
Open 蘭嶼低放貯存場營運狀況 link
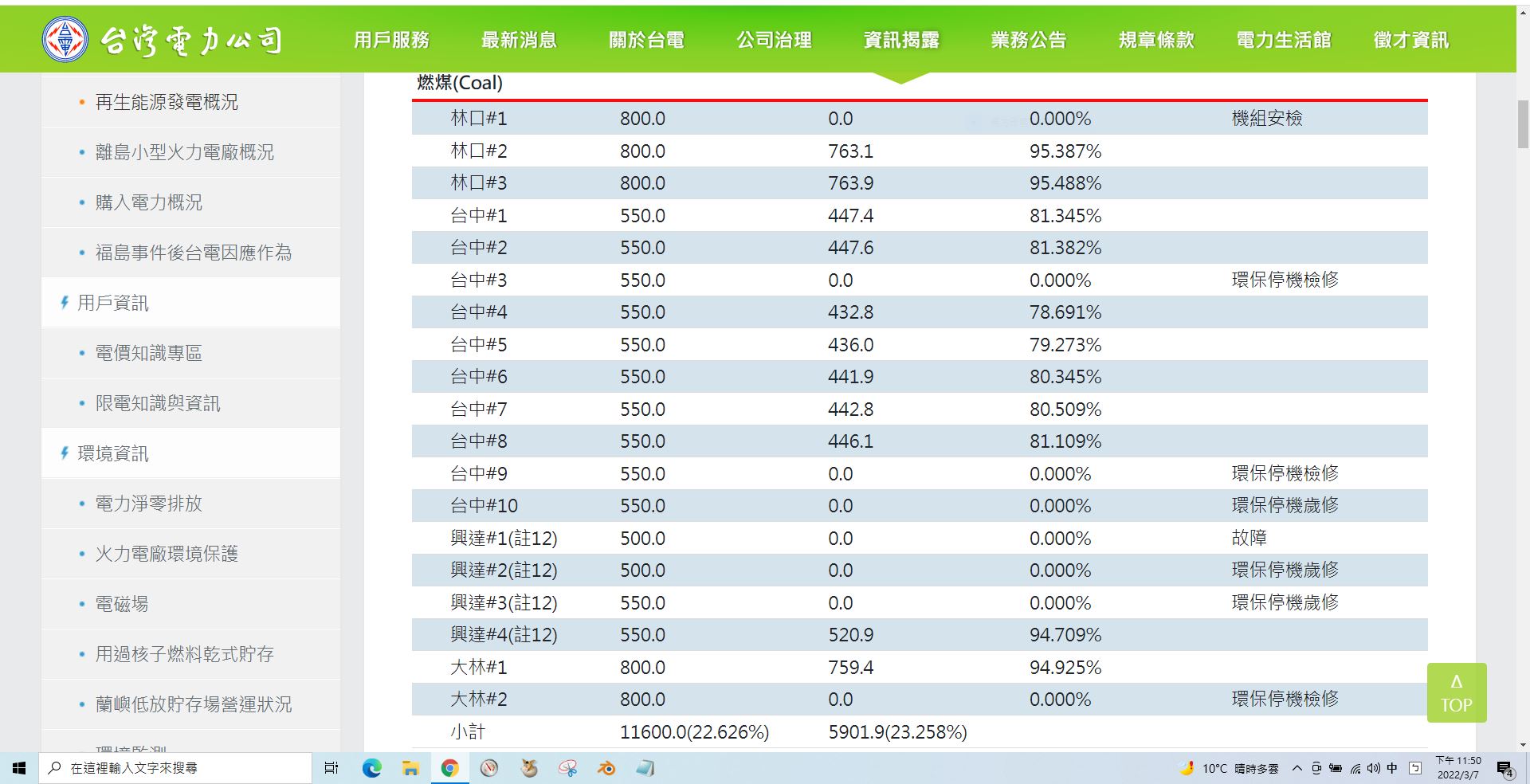click(194, 704)
